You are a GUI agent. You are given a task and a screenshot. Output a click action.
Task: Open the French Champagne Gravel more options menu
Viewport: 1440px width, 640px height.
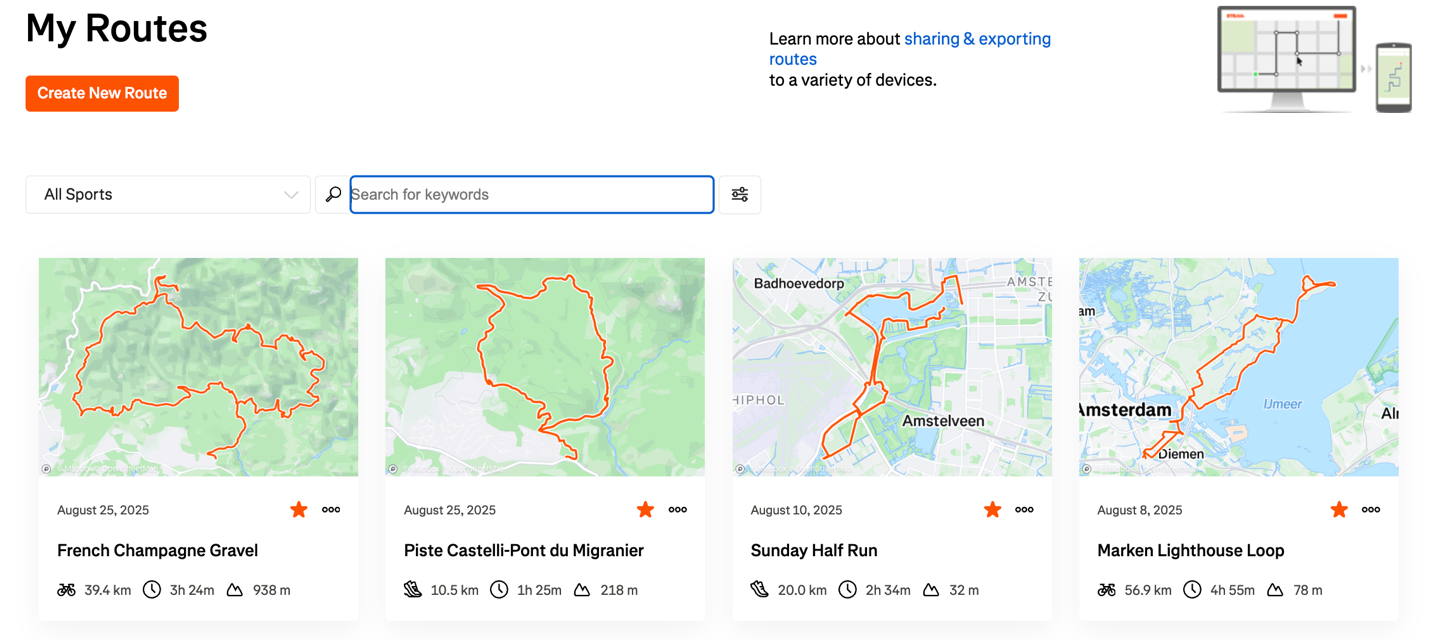point(331,510)
